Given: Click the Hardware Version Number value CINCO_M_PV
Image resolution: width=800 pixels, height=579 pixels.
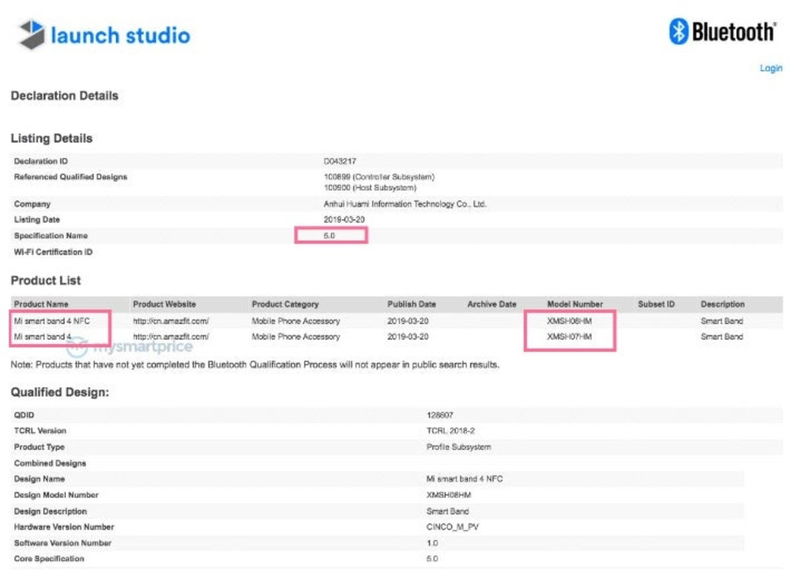Looking at the screenshot, I should (453, 527).
